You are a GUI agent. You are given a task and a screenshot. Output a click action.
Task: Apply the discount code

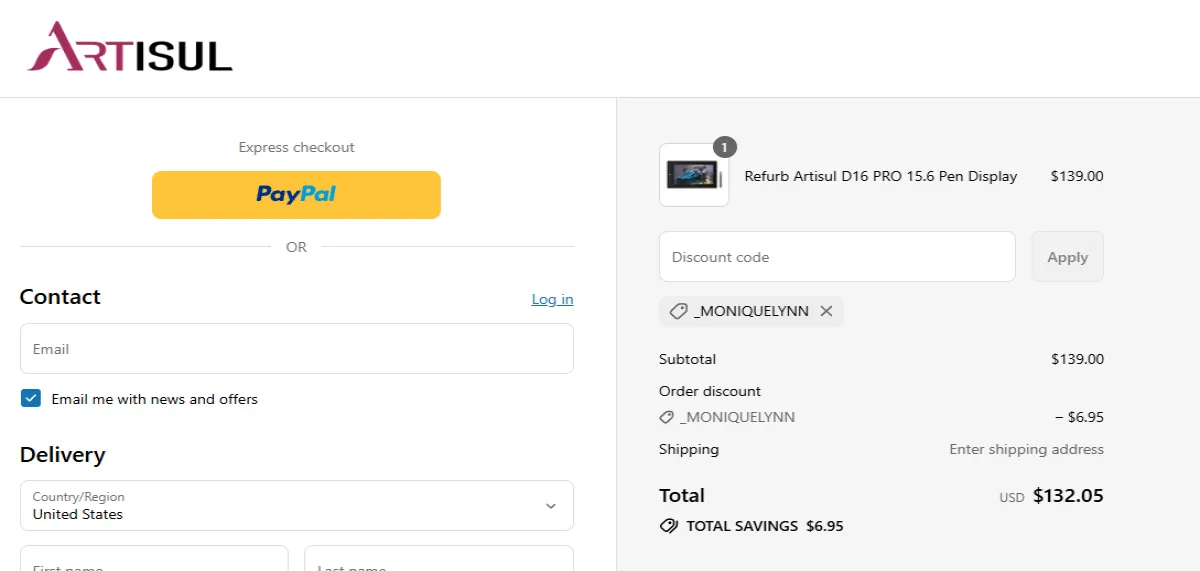(1067, 257)
